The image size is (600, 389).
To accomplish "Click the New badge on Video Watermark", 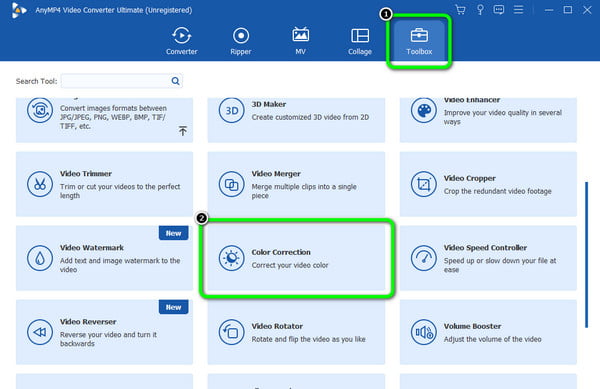I will (173, 233).
